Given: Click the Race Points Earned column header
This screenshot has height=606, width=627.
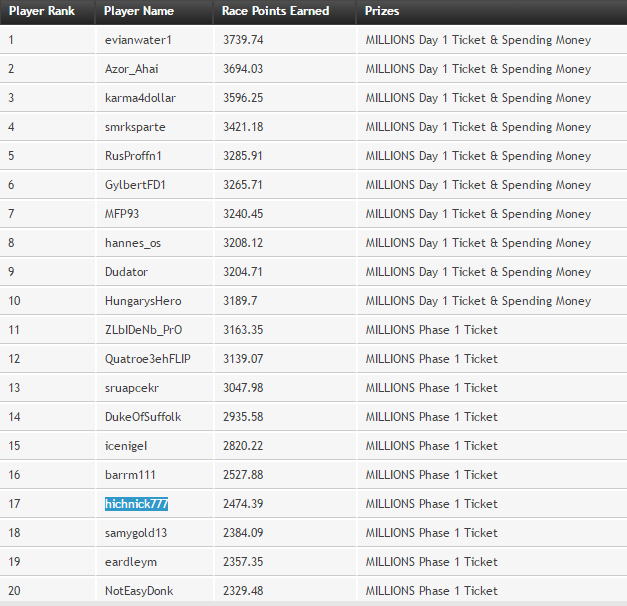Looking at the screenshot, I should coord(270,11).
